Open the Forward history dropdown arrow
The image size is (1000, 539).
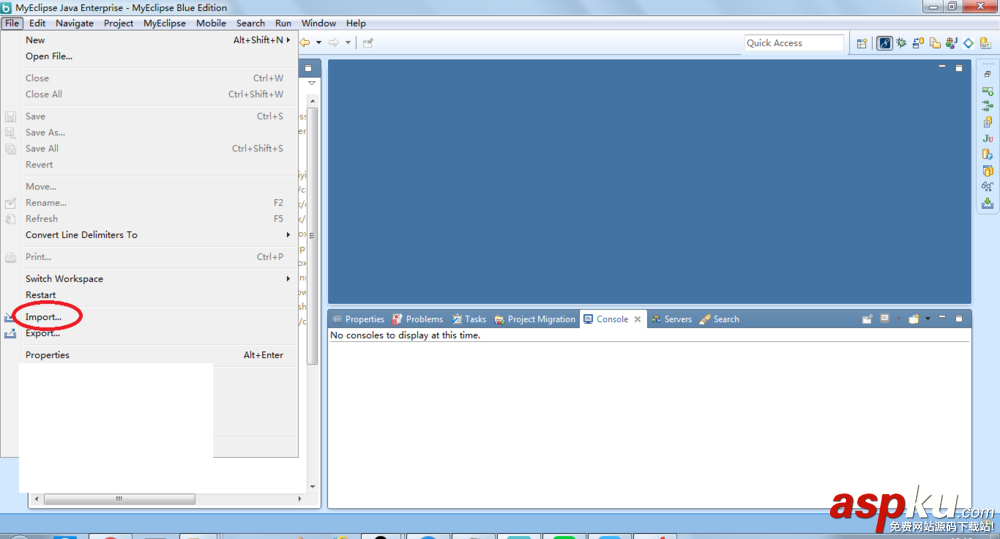(348, 43)
